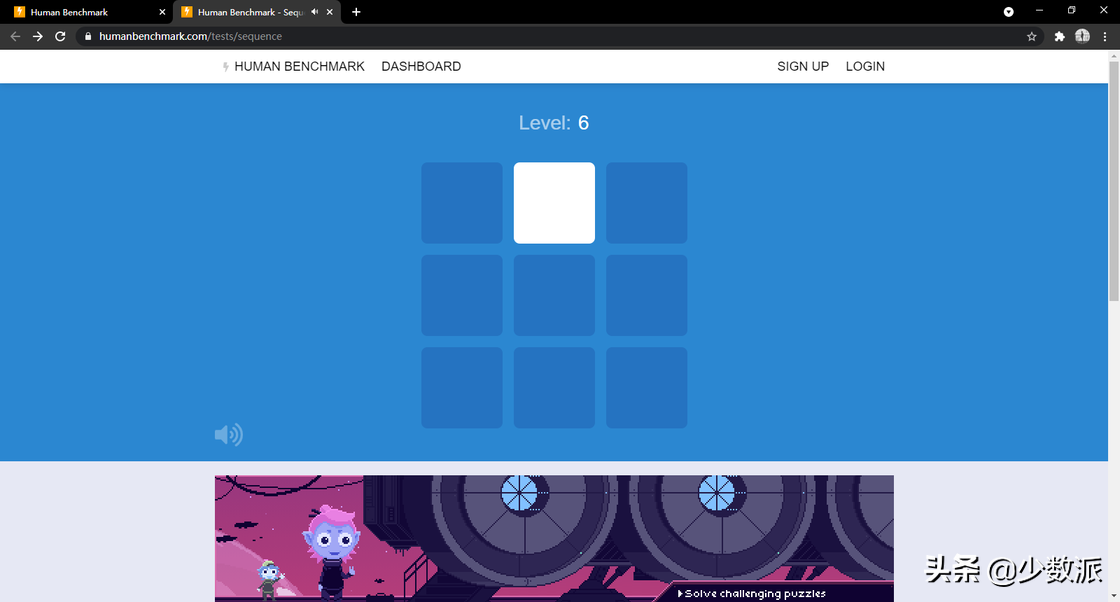Reload the current page
Image resolution: width=1120 pixels, height=602 pixels.
tap(60, 36)
